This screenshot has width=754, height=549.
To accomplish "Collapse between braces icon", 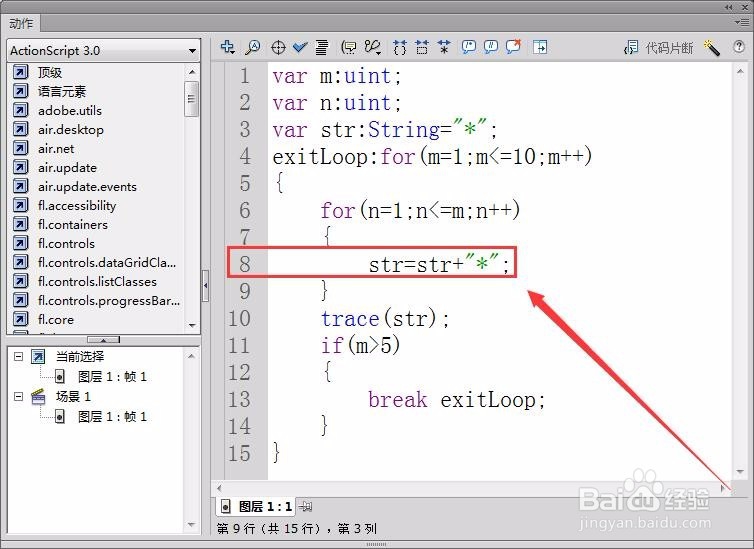I will pos(400,47).
